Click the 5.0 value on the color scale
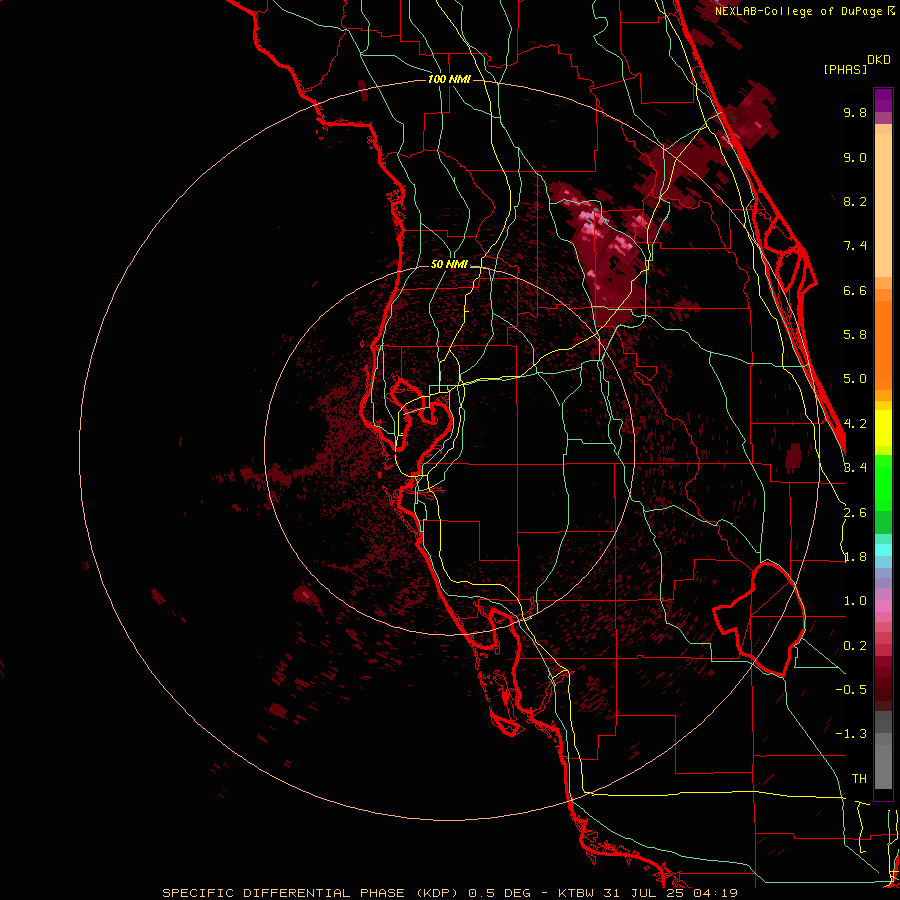Image resolution: width=900 pixels, height=900 pixels. tap(855, 379)
